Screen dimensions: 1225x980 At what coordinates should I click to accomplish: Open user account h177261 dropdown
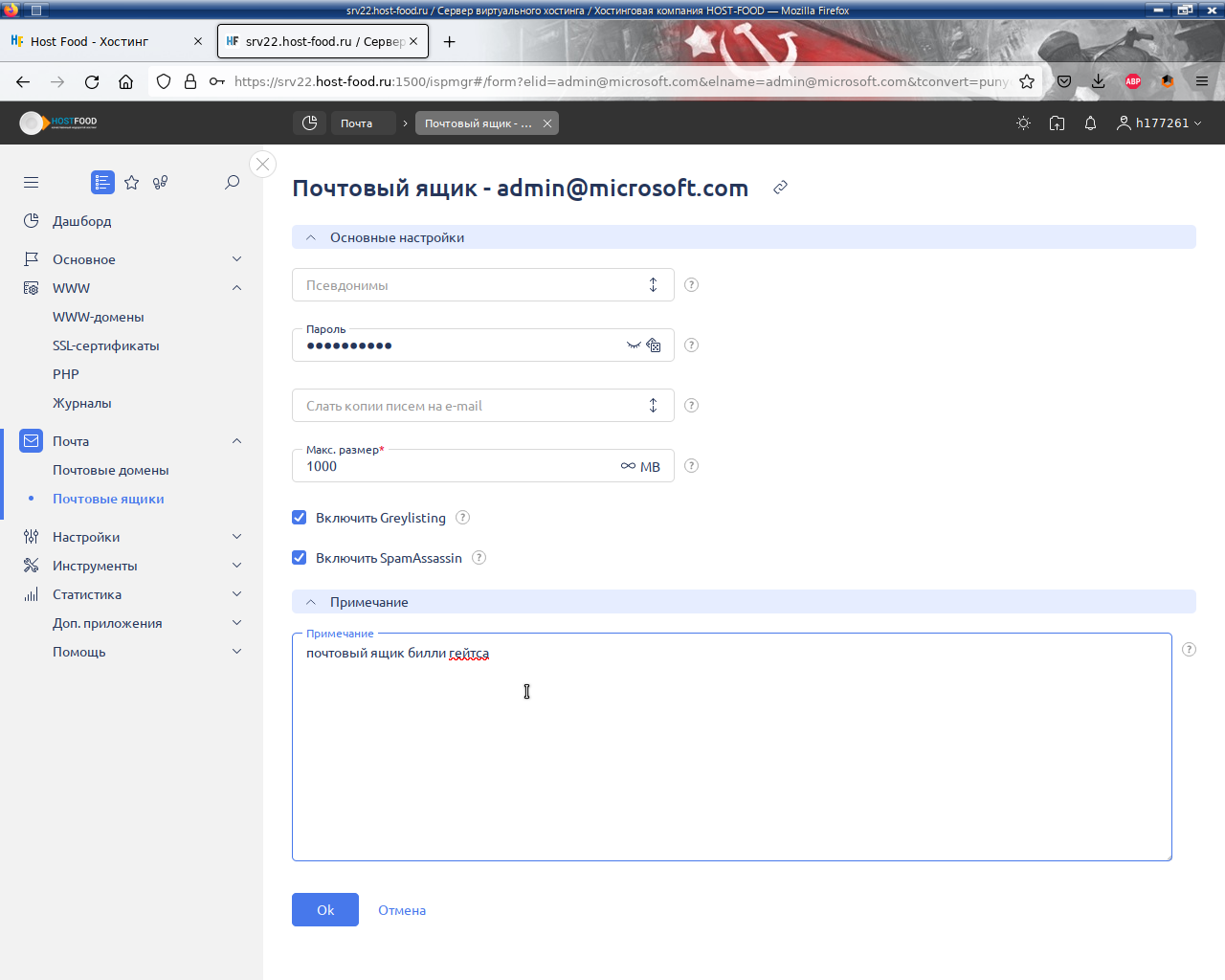click(x=1159, y=122)
